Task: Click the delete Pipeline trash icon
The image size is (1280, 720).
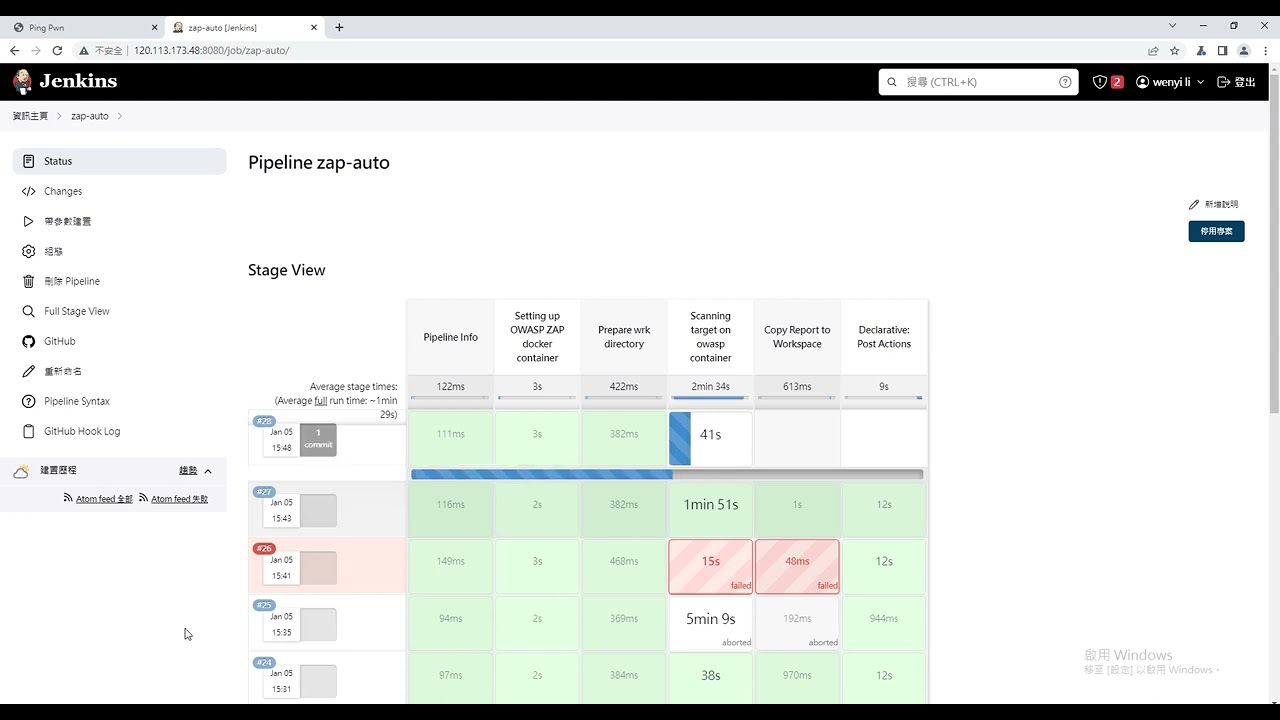Action: coord(28,281)
